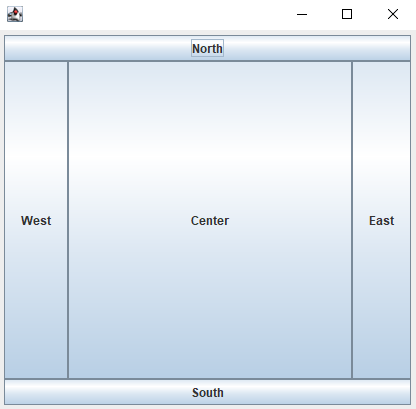Click the "East" text label

(x=381, y=221)
